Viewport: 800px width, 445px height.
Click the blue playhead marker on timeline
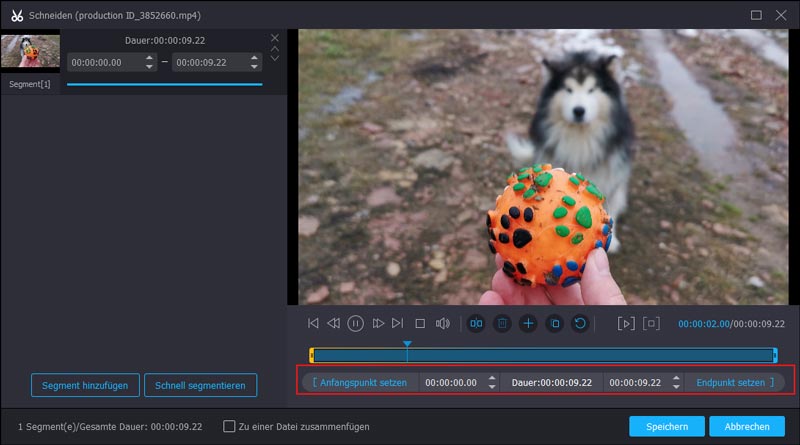point(407,345)
